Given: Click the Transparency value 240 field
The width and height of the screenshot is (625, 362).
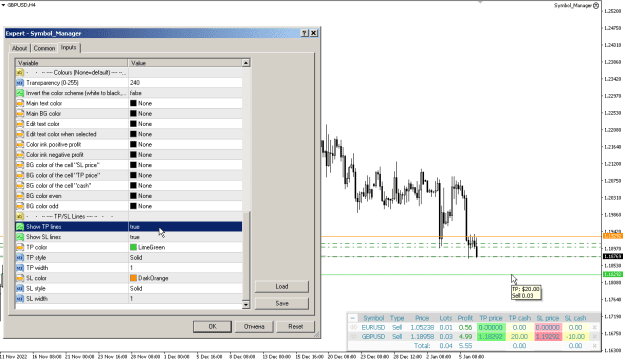Looking at the screenshot, I should [185, 83].
